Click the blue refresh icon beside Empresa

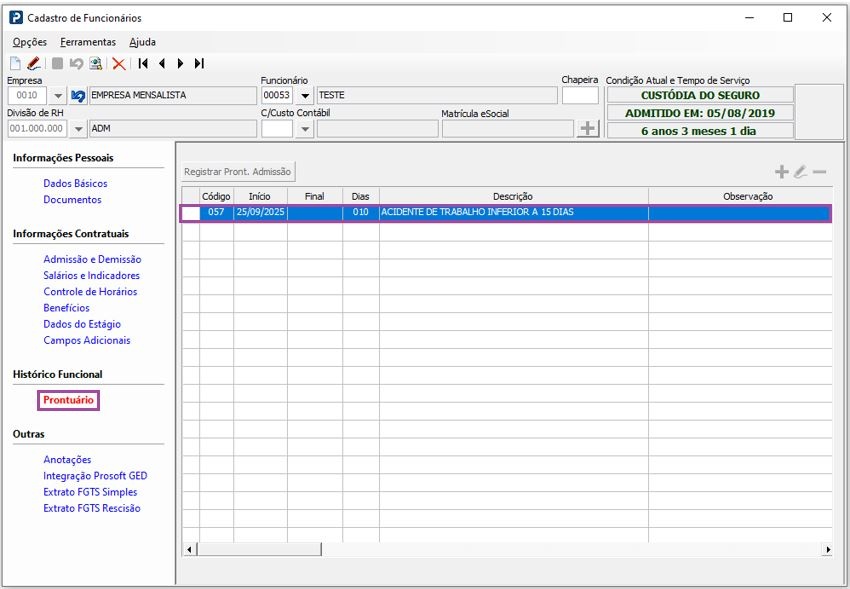pos(78,96)
